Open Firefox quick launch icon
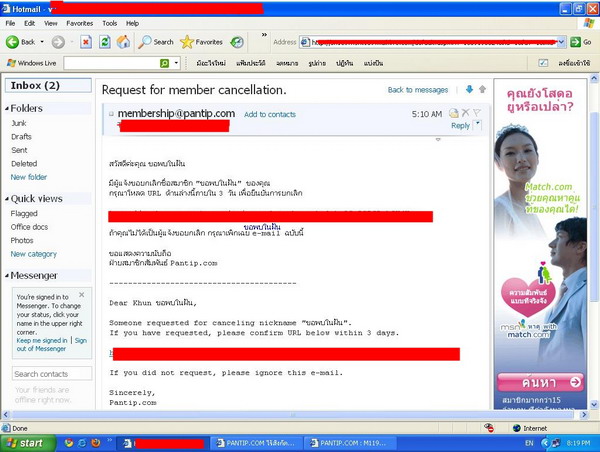This screenshot has height=452, width=600. (x=96, y=443)
